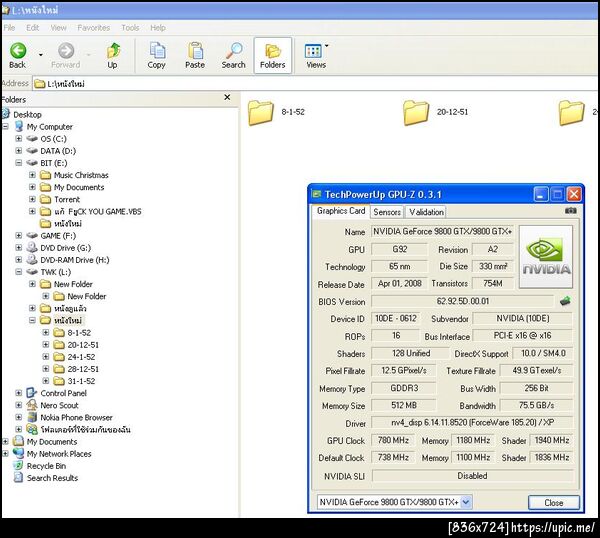
Task: Expand the 24-1-52 folder node
Action: [x=46, y=357]
